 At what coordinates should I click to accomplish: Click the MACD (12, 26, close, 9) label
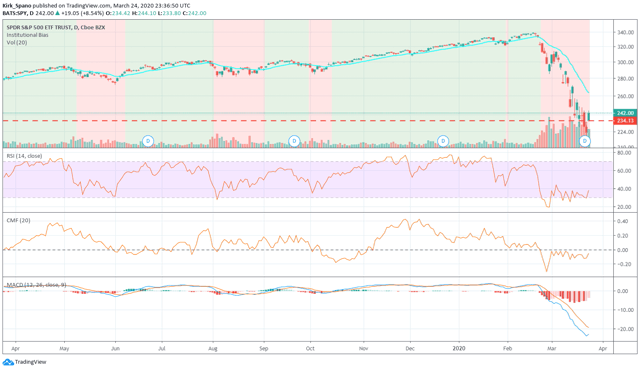pos(36,285)
